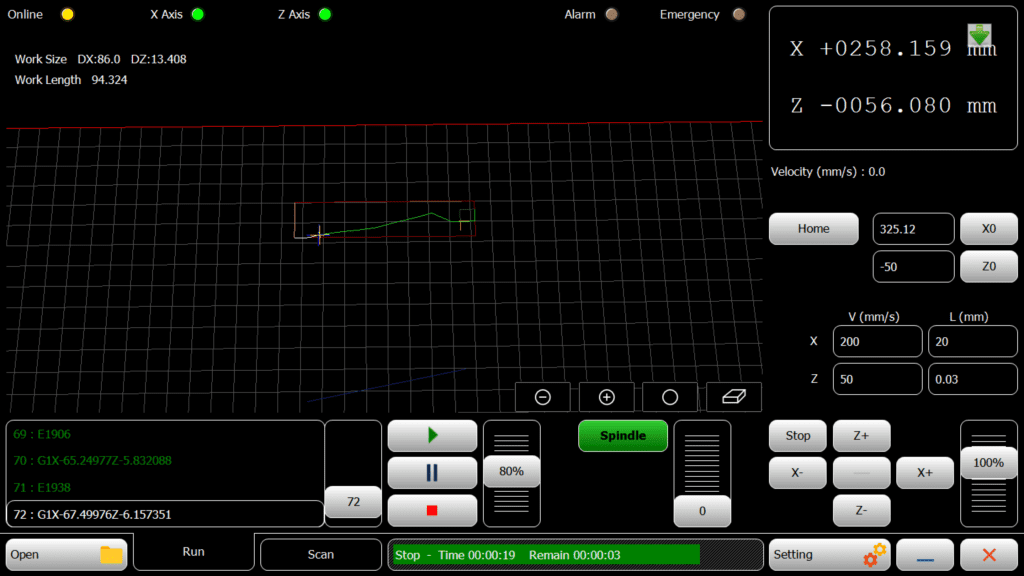Click the center dash jog button
Viewport: 1024px width, 576px height.
tap(861, 473)
